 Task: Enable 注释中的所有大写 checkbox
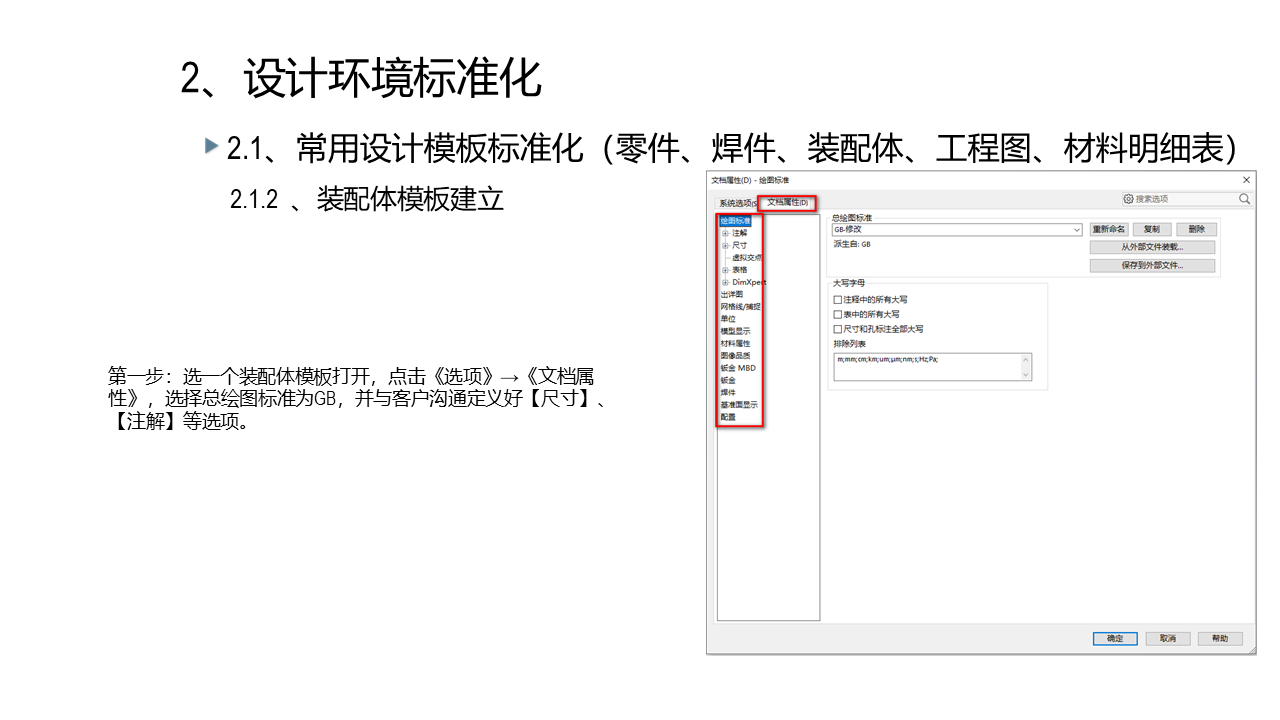(x=838, y=300)
